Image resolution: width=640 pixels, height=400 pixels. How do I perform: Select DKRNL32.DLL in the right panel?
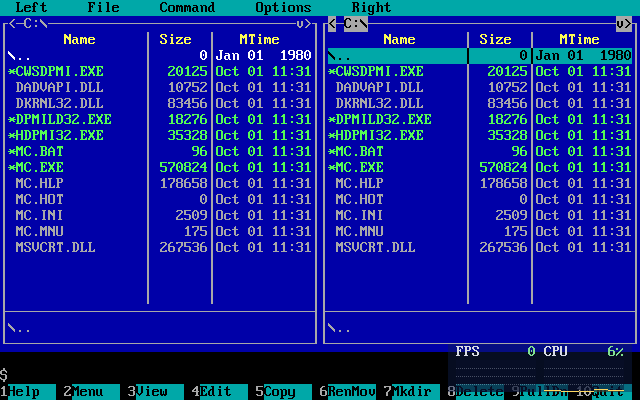[x=480, y=103]
